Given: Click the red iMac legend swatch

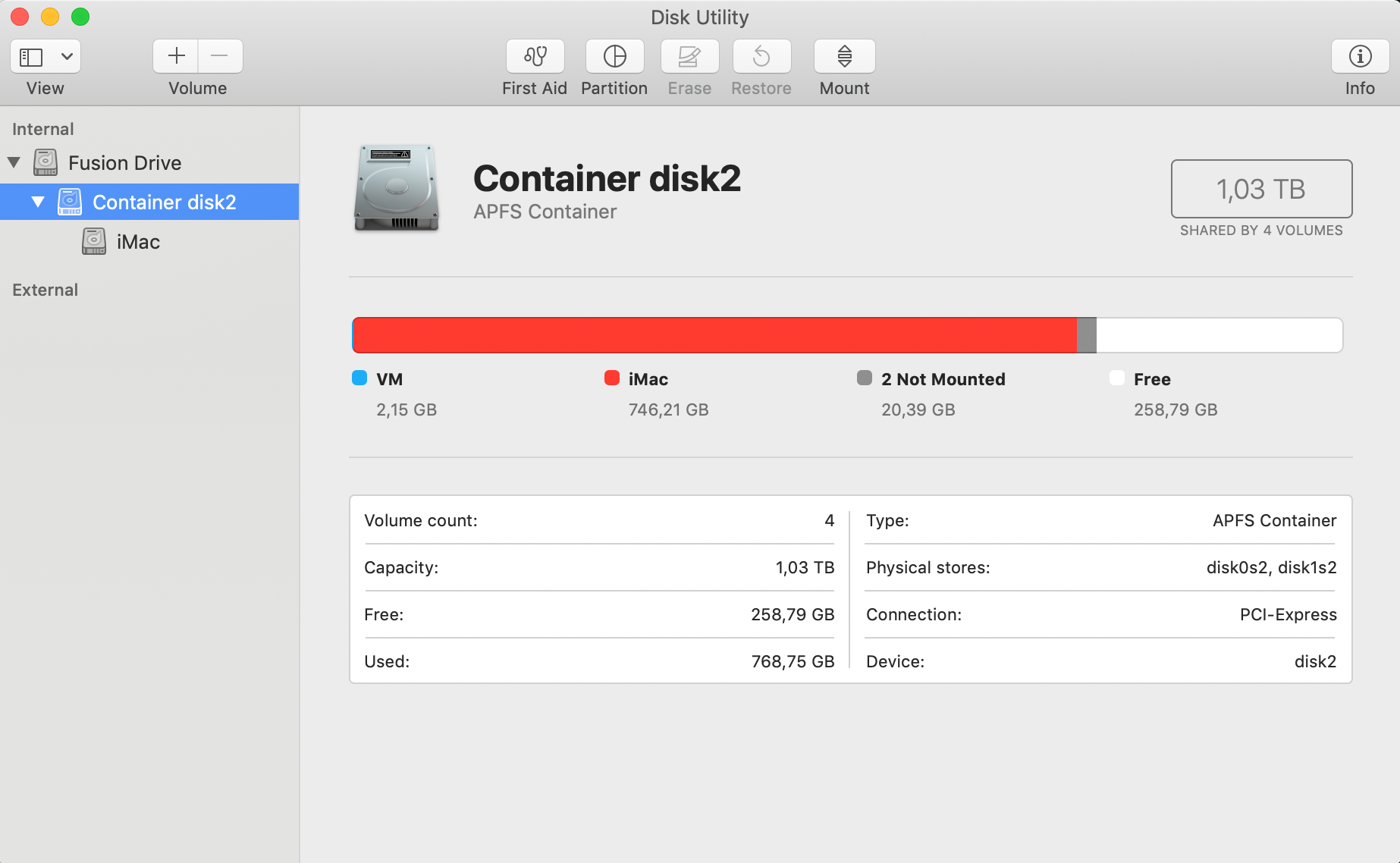Looking at the screenshot, I should 612,378.
